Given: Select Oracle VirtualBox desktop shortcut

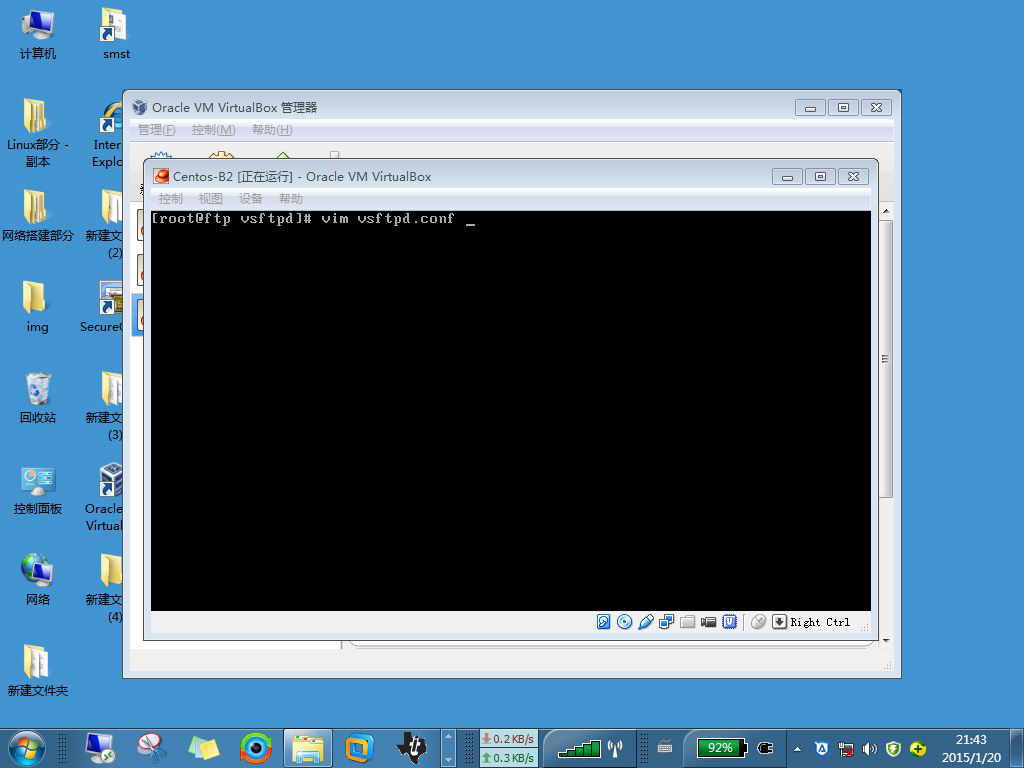Looking at the screenshot, I should click(104, 498).
